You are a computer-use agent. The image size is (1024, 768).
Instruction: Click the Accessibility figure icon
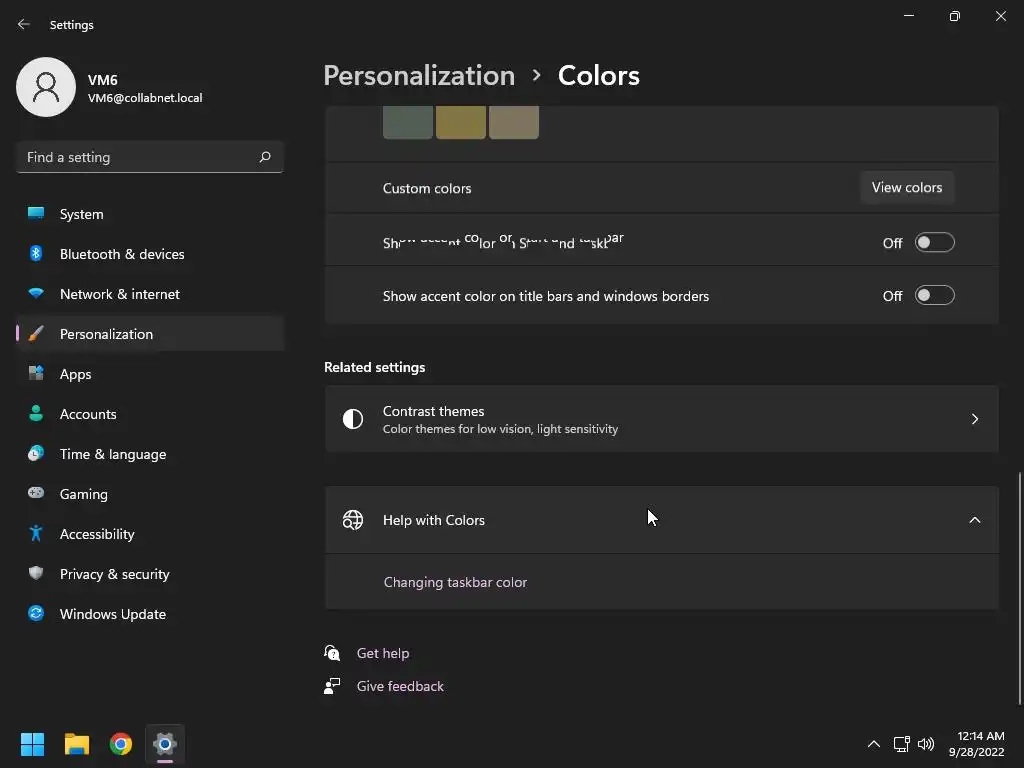click(x=36, y=534)
